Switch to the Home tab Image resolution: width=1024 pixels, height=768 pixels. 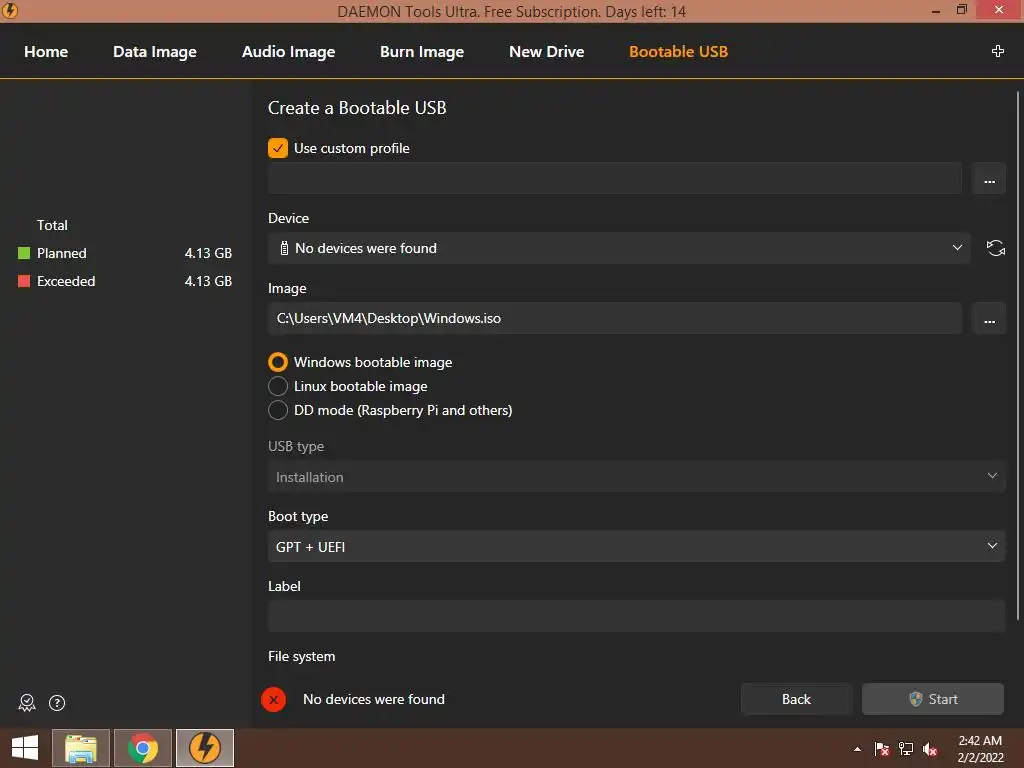click(46, 52)
